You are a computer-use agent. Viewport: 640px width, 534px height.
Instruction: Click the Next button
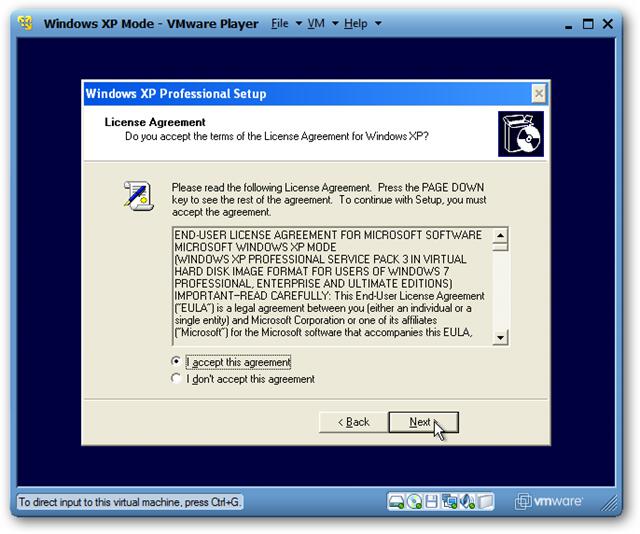(423, 422)
